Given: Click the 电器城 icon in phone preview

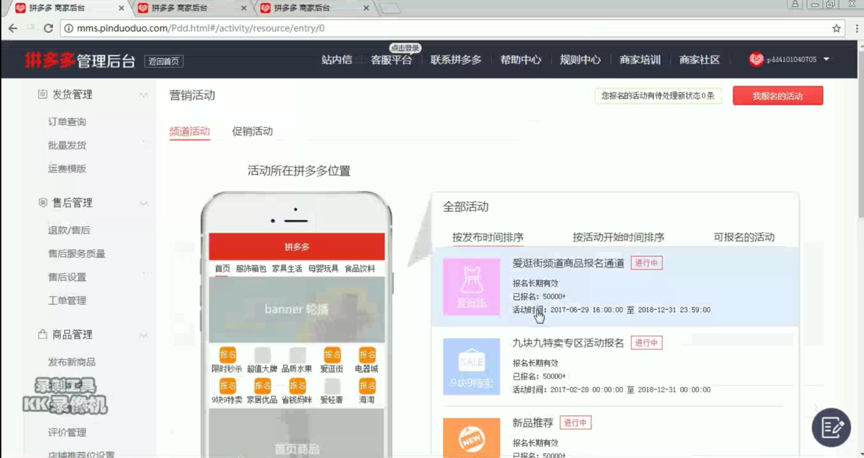Looking at the screenshot, I should point(367,355).
